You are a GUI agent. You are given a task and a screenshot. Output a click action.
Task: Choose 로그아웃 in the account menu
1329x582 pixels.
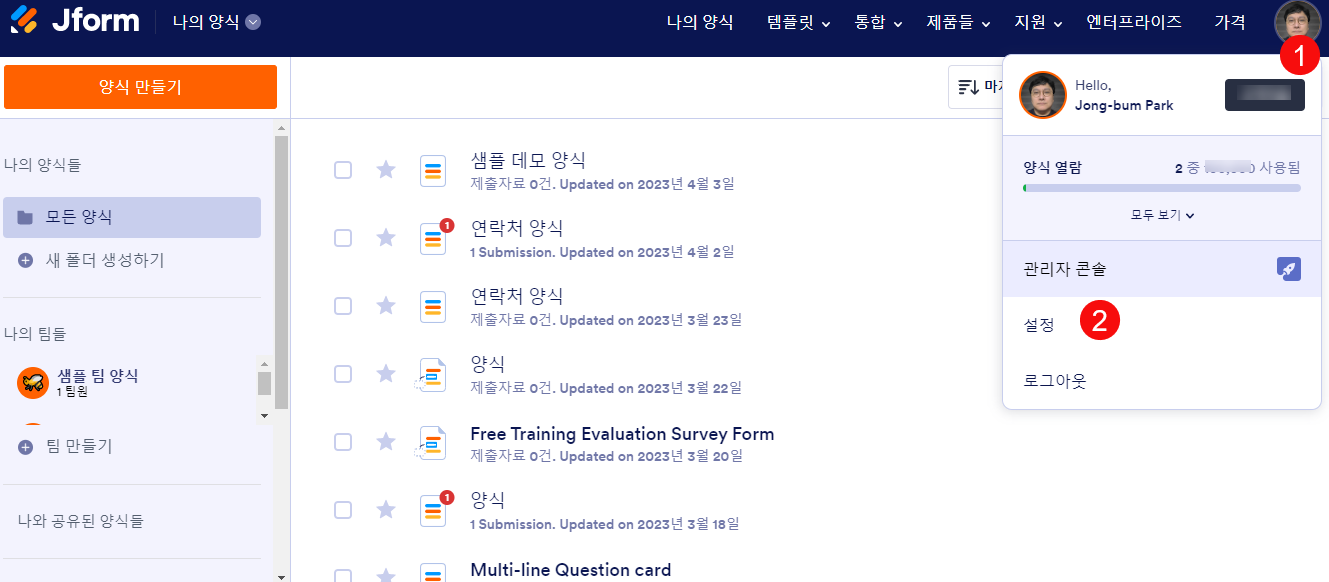[1162, 381]
